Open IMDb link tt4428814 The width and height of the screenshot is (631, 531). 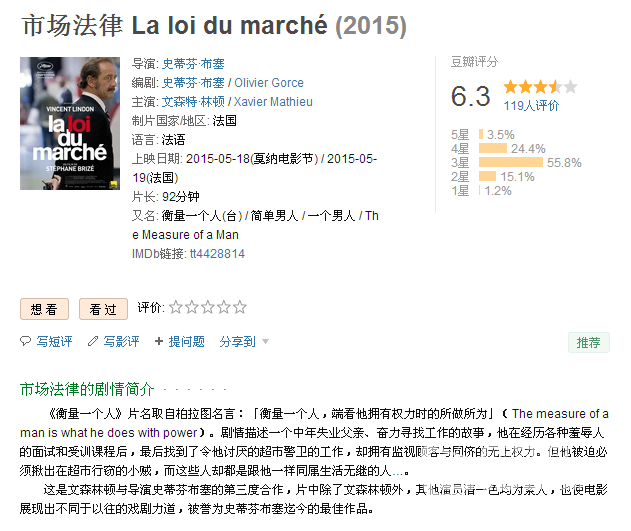217,254
